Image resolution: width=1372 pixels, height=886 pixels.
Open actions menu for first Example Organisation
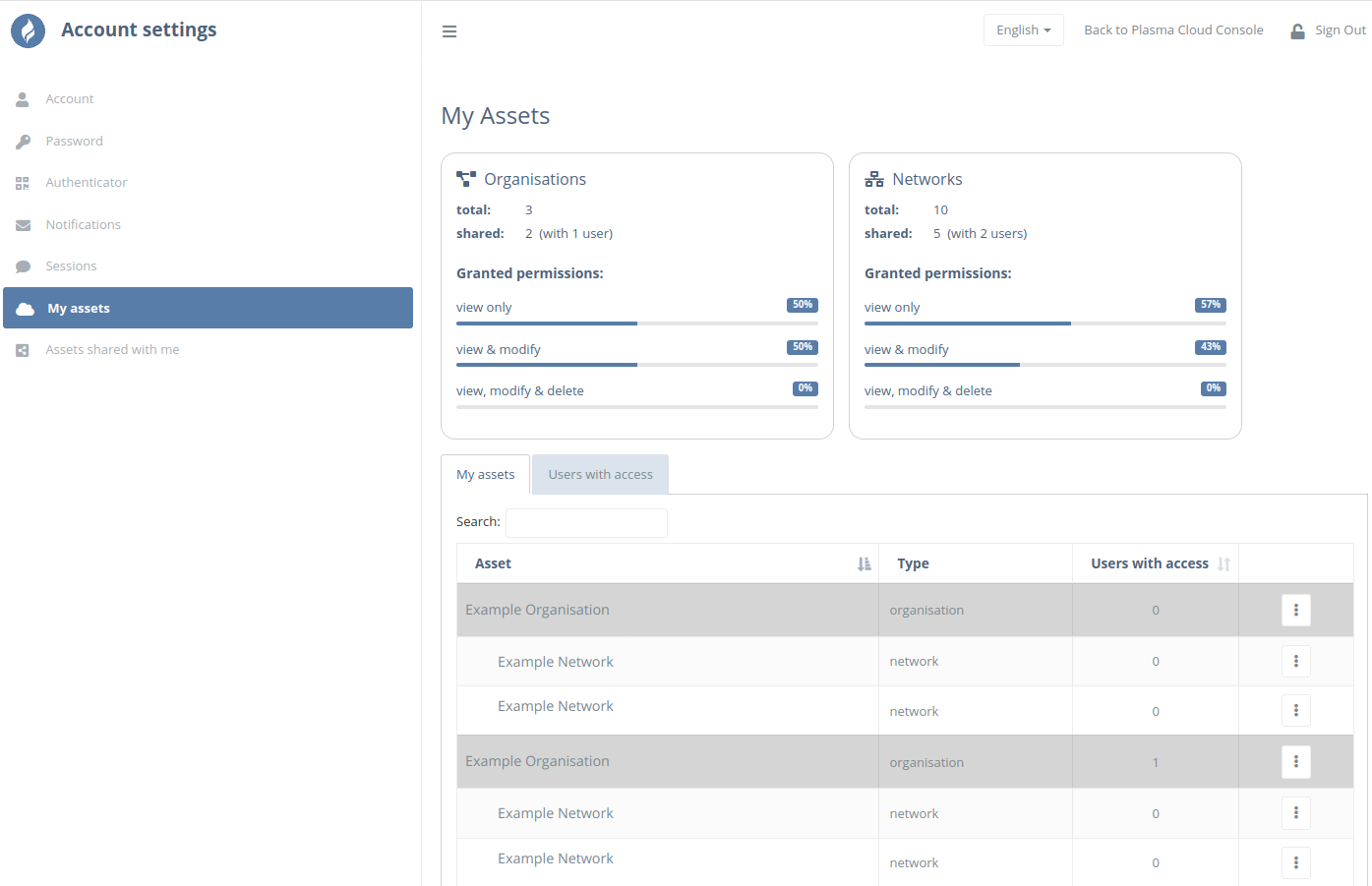(1296, 610)
